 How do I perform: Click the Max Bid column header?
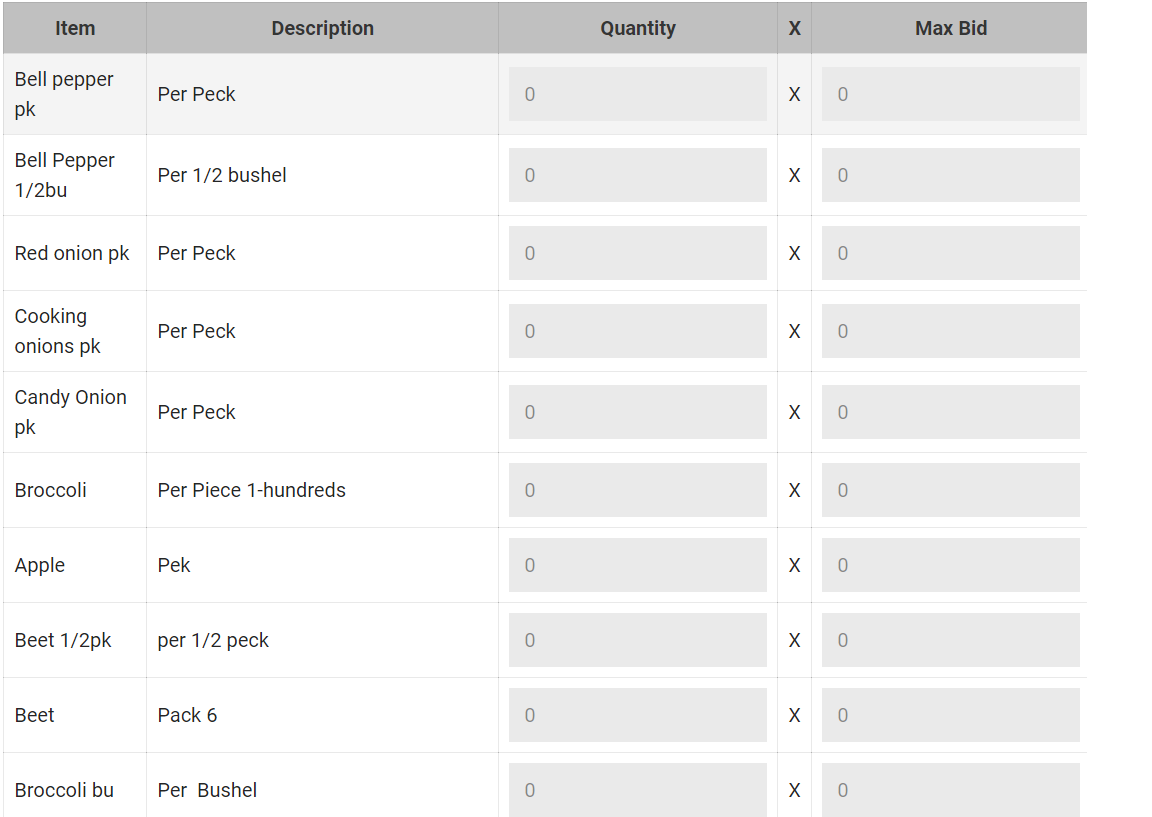tap(950, 28)
